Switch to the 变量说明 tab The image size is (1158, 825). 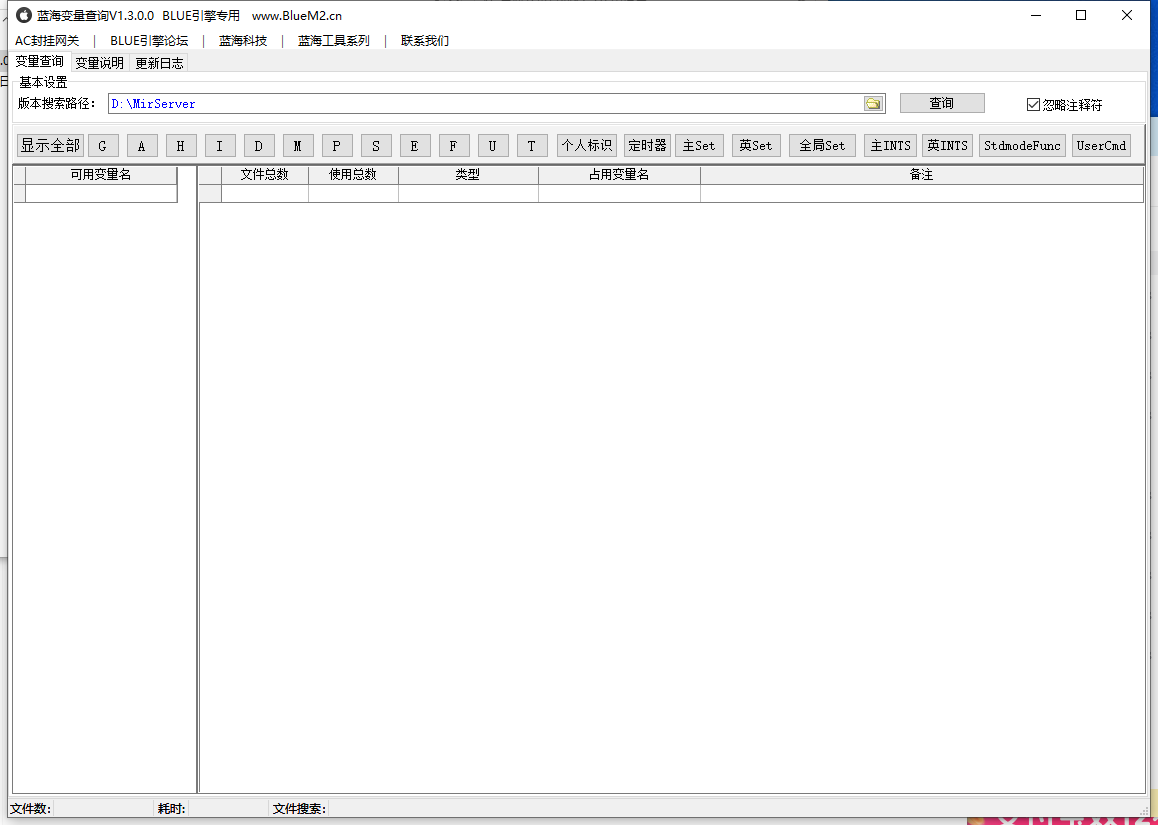tap(99, 63)
